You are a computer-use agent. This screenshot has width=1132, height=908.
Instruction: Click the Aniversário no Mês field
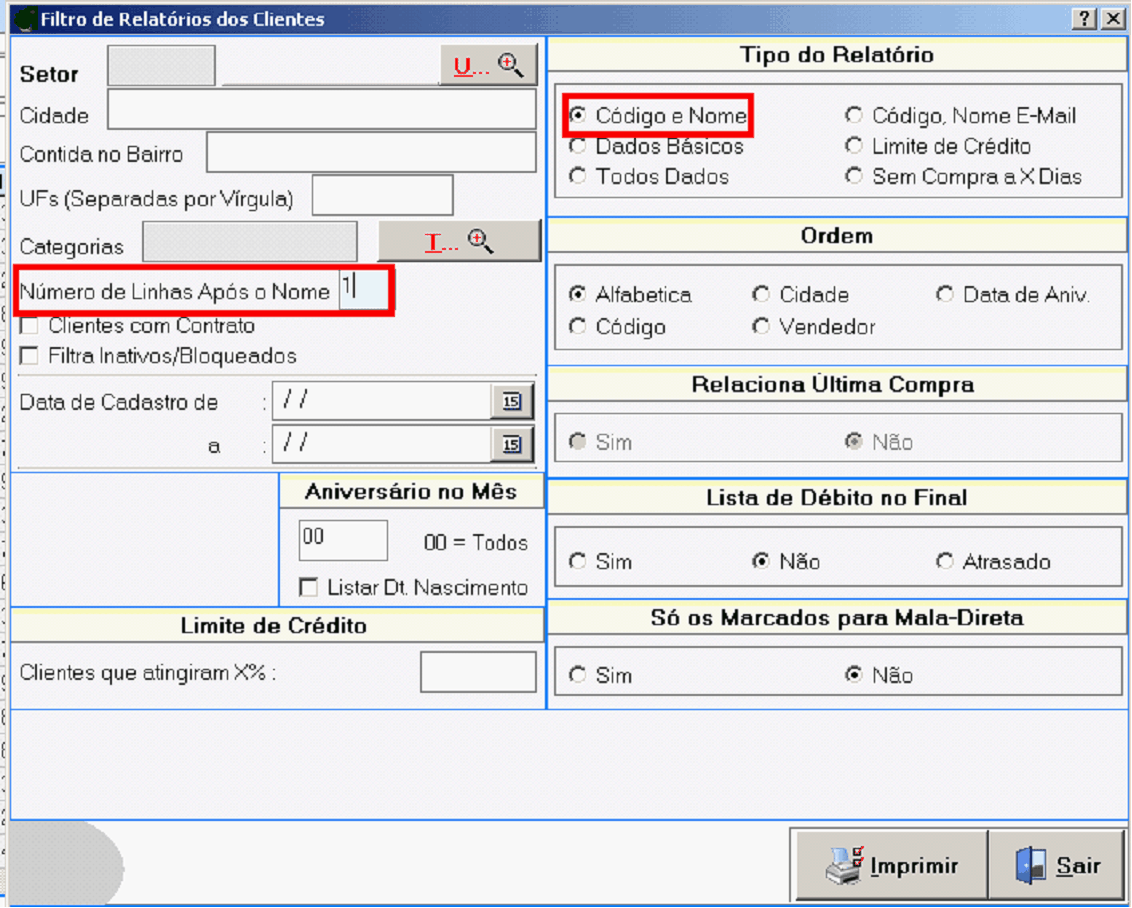click(x=343, y=540)
